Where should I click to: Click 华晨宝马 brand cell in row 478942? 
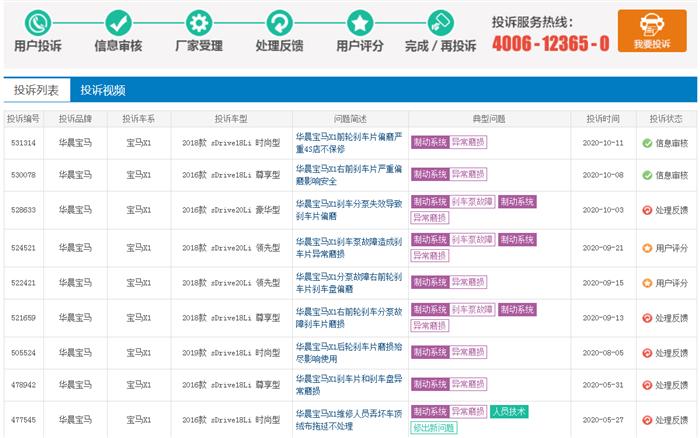tap(75, 385)
